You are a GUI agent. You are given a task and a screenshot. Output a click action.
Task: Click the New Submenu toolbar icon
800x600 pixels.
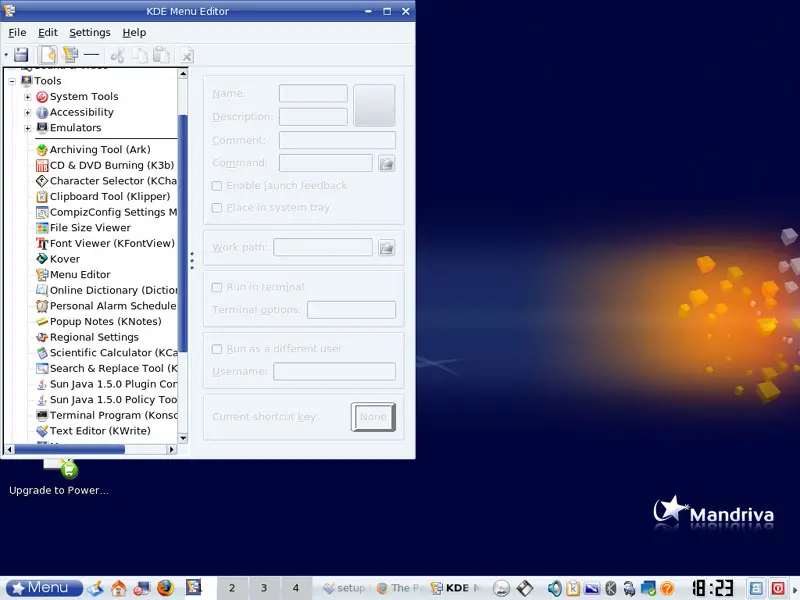point(70,55)
